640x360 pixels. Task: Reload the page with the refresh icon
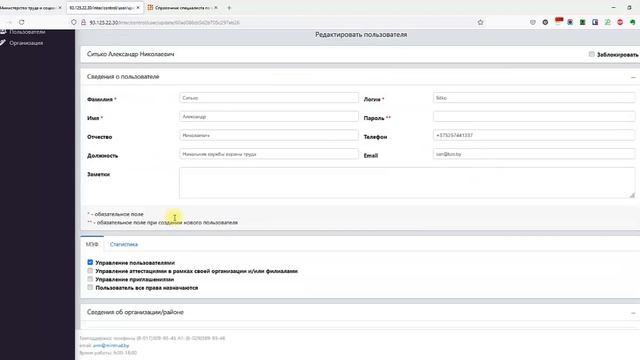pos(22,22)
